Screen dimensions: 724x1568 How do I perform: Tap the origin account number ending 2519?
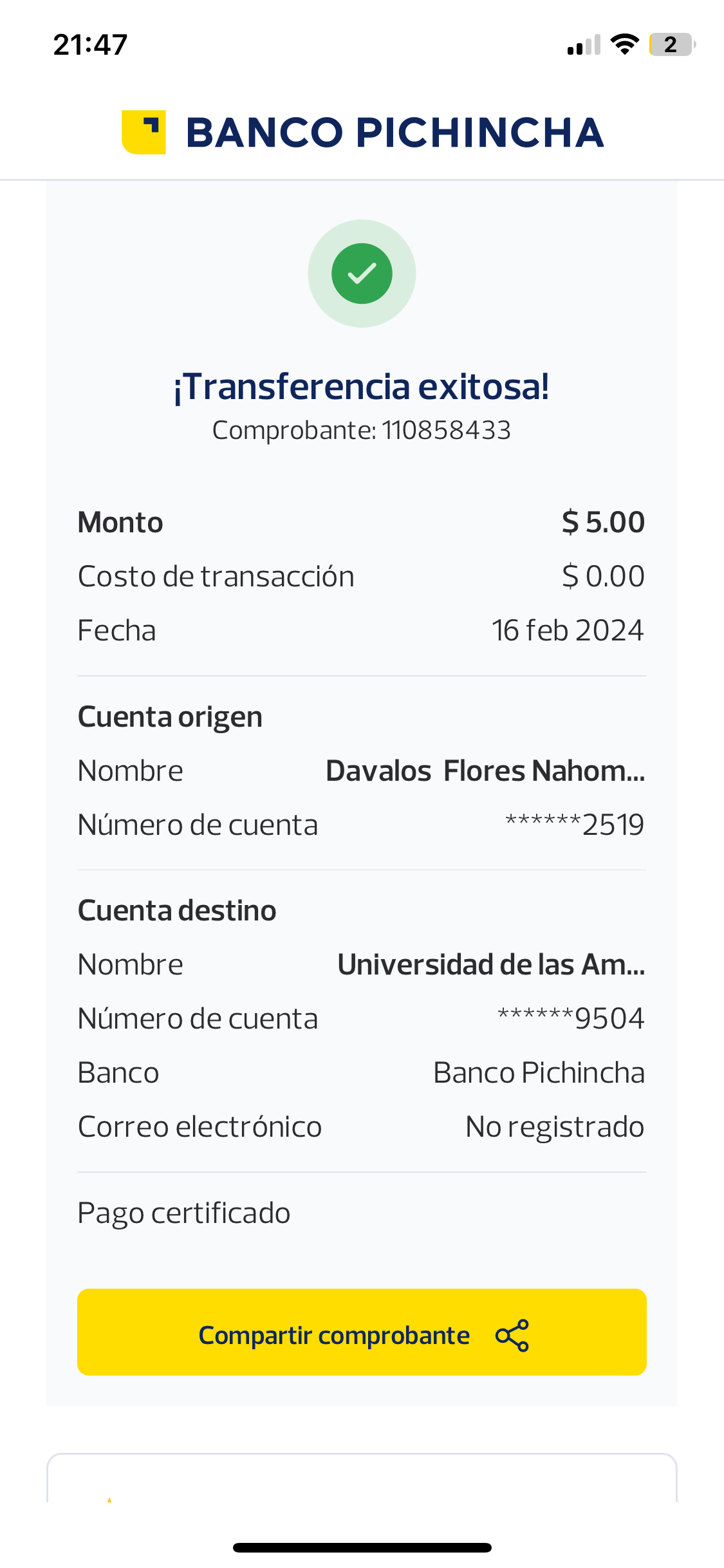pos(574,825)
